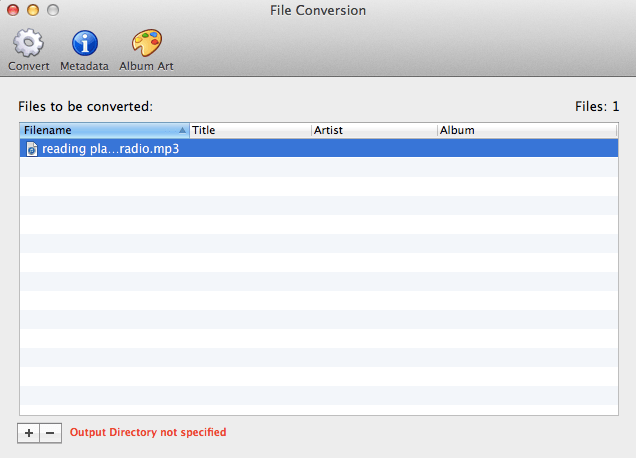Sort list by Artist column
The height and width of the screenshot is (458, 636).
[374, 130]
